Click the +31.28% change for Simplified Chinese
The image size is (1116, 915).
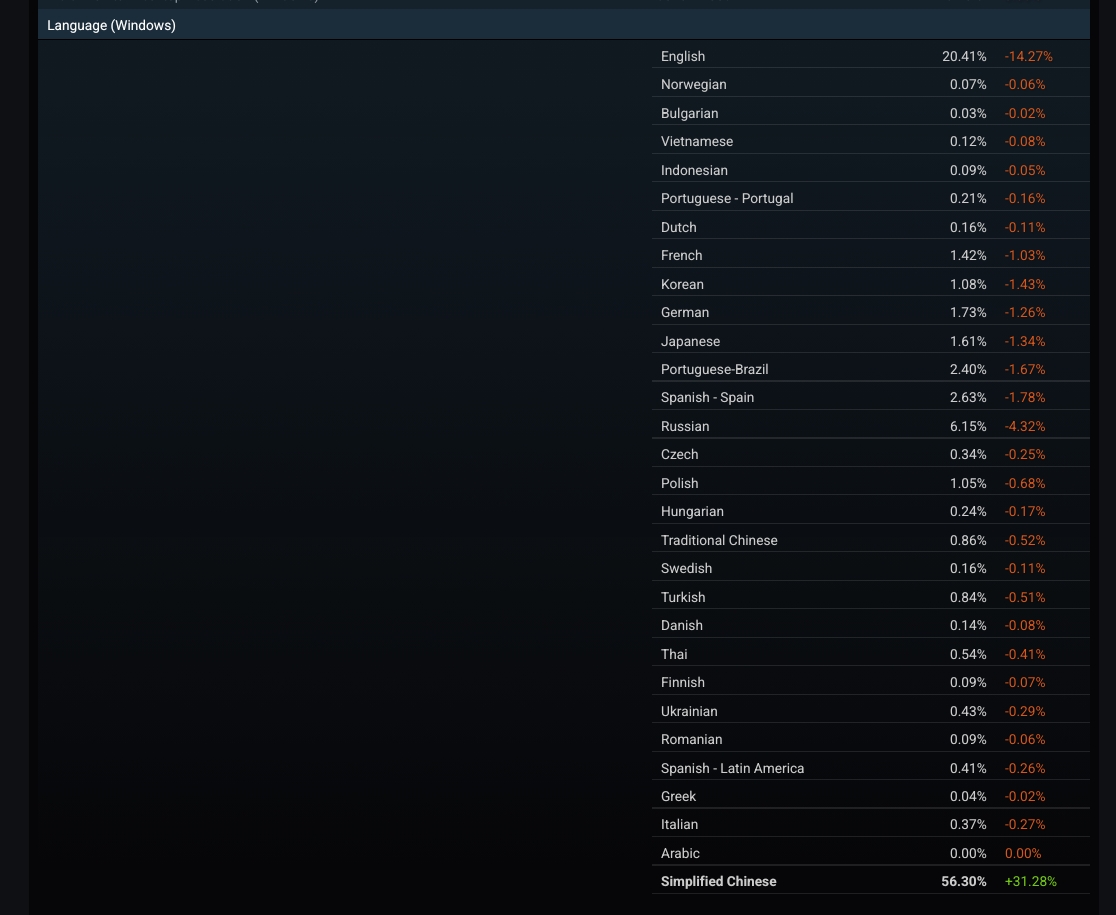(1031, 882)
